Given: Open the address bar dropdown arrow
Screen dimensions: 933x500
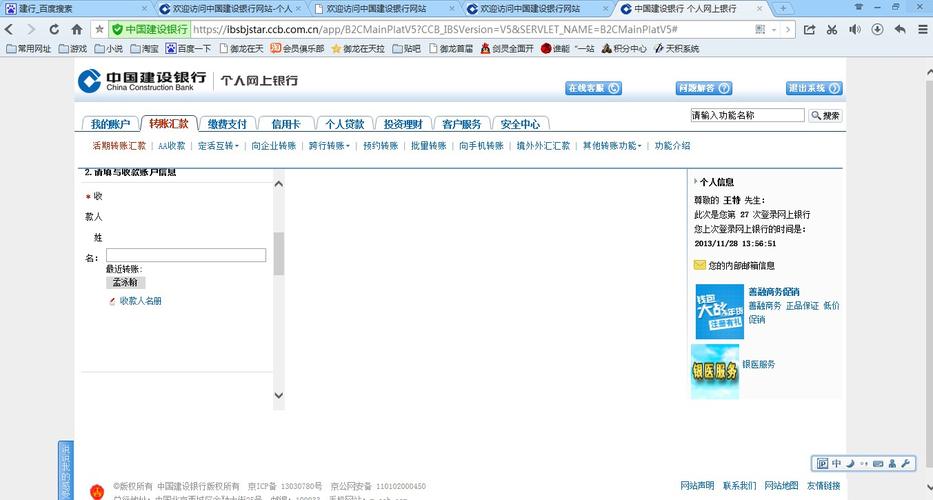Looking at the screenshot, I should [774, 29].
